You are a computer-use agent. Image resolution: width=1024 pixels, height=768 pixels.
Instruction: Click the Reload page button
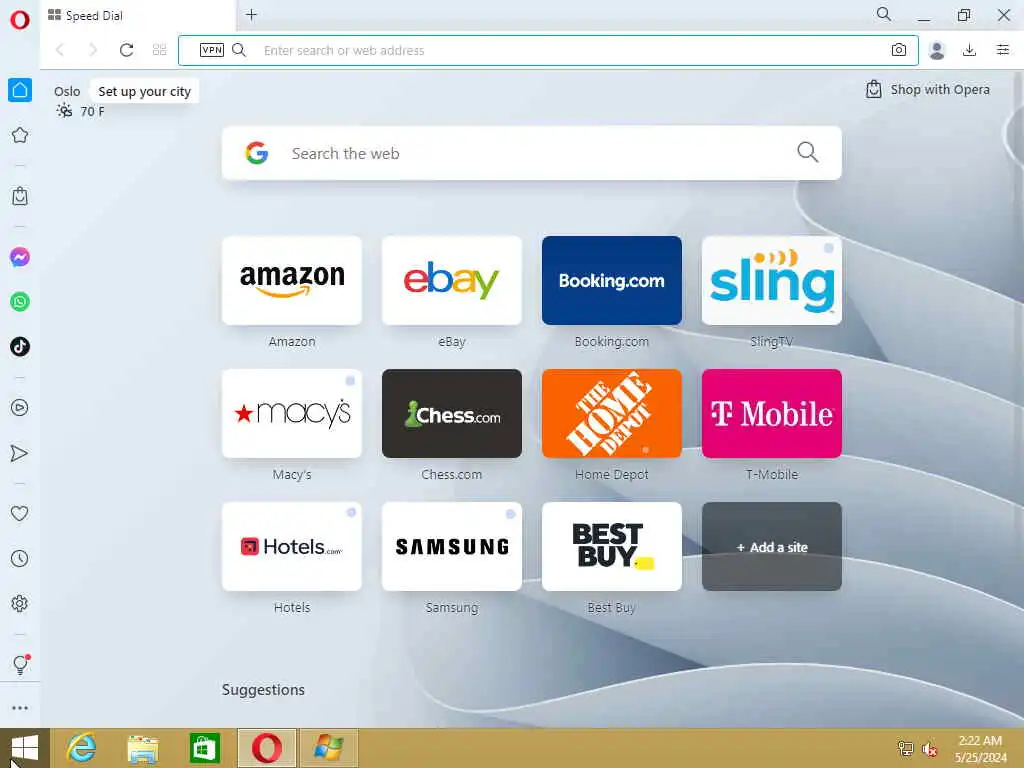pyautogui.click(x=126, y=50)
